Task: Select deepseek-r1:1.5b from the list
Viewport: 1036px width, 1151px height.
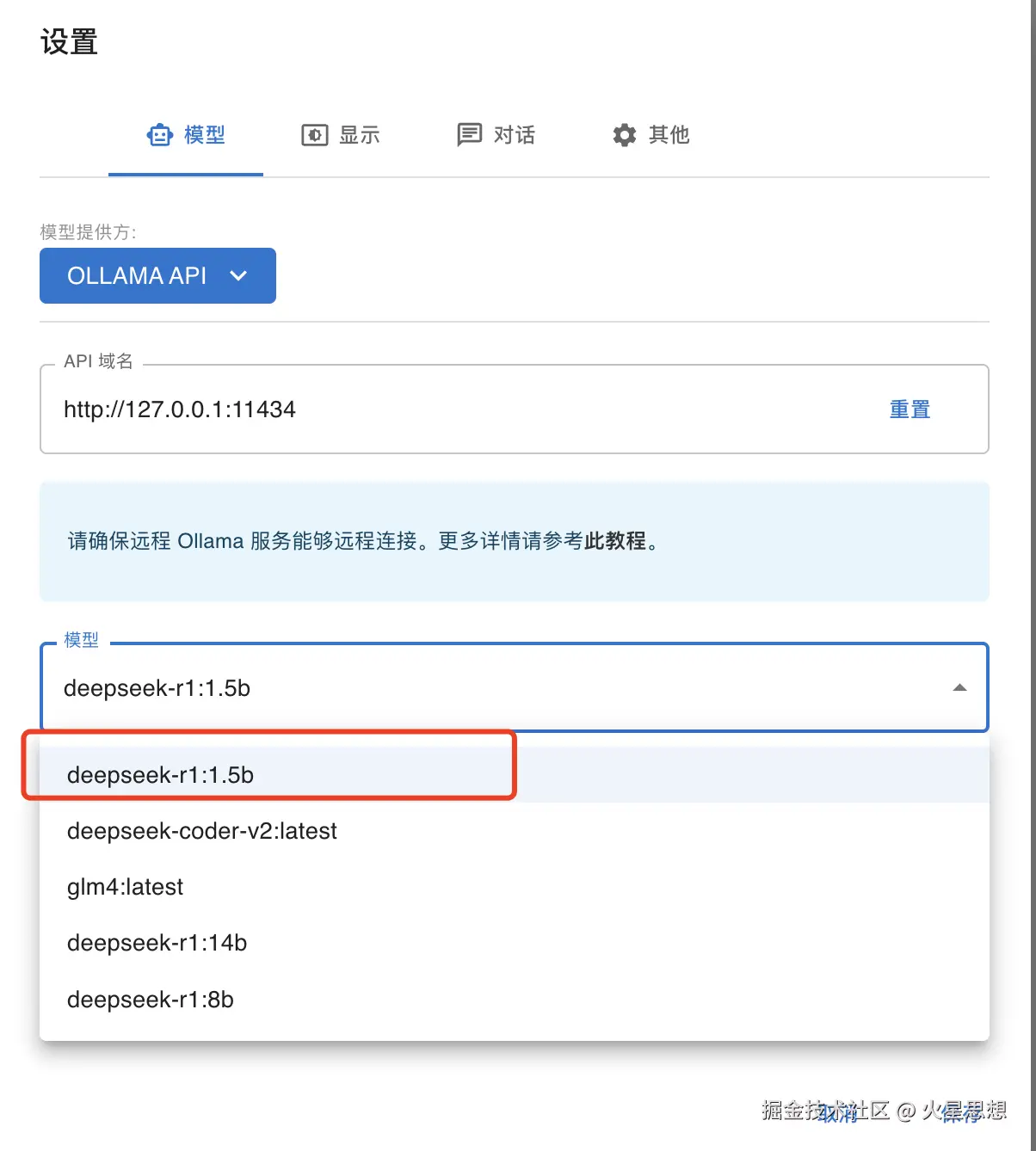Action: click(515, 775)
